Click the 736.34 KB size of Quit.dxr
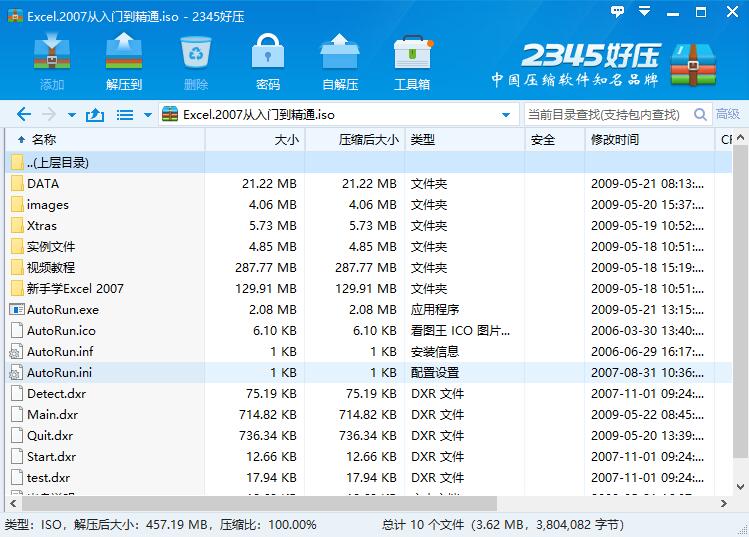This screenshot has width=749, height=537. [x=268, y=436]
